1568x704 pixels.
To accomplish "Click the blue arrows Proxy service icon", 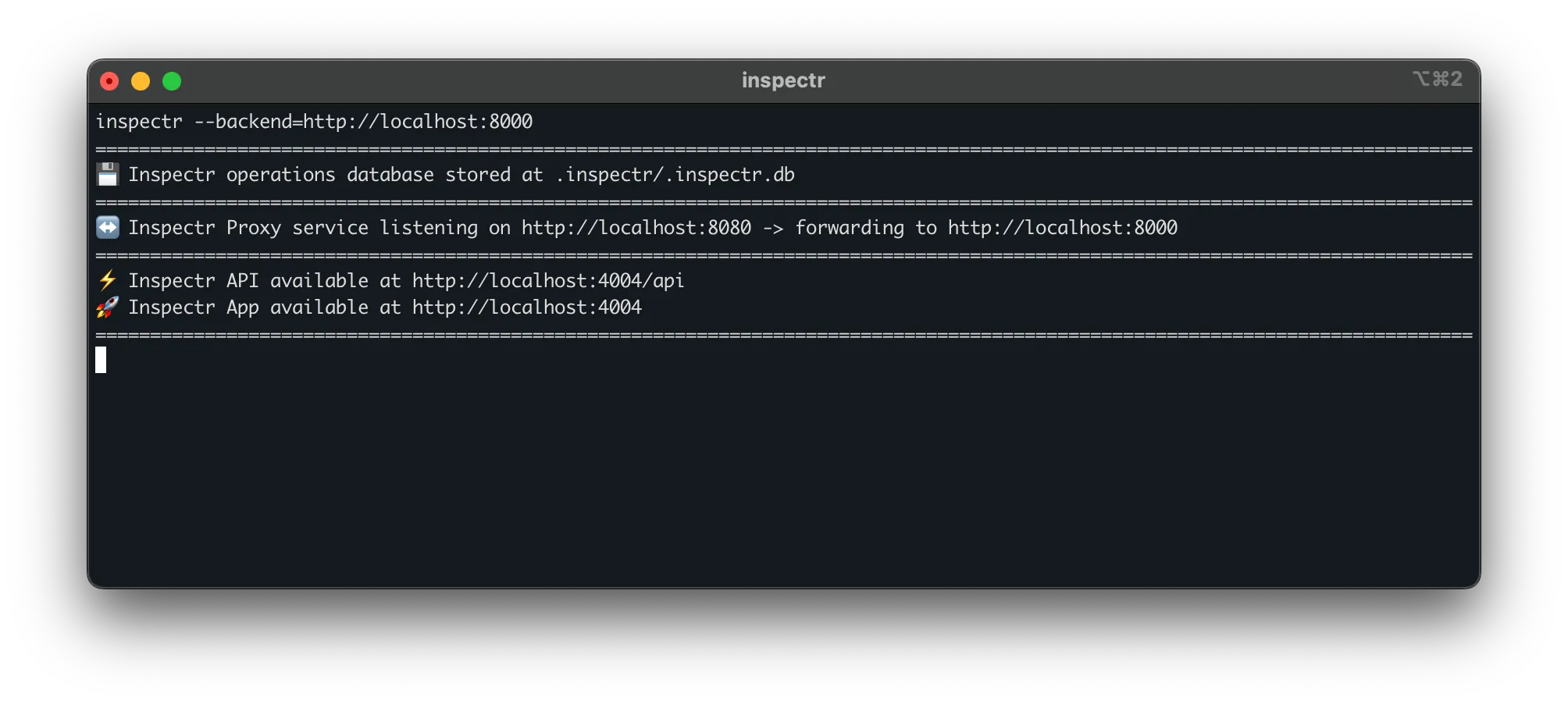I will (x=108, y=227).
